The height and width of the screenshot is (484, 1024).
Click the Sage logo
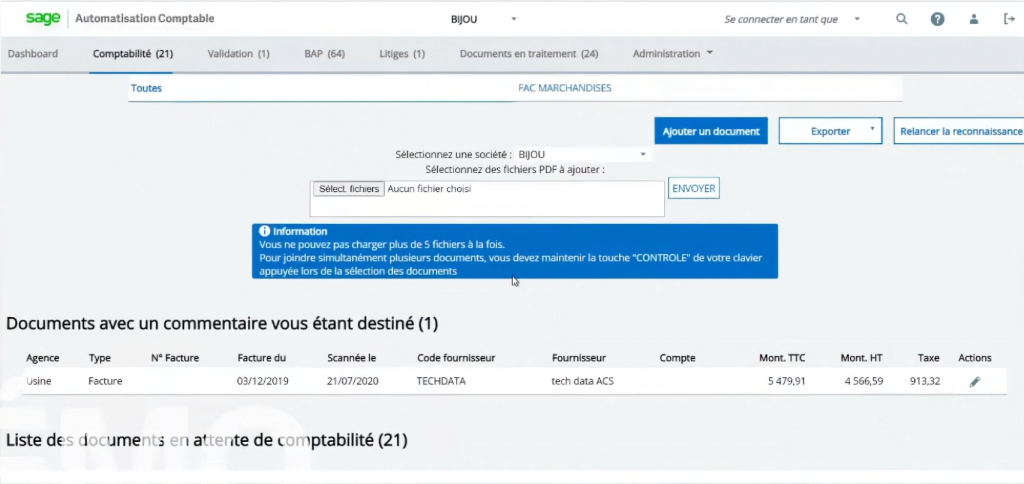point(42,18)
